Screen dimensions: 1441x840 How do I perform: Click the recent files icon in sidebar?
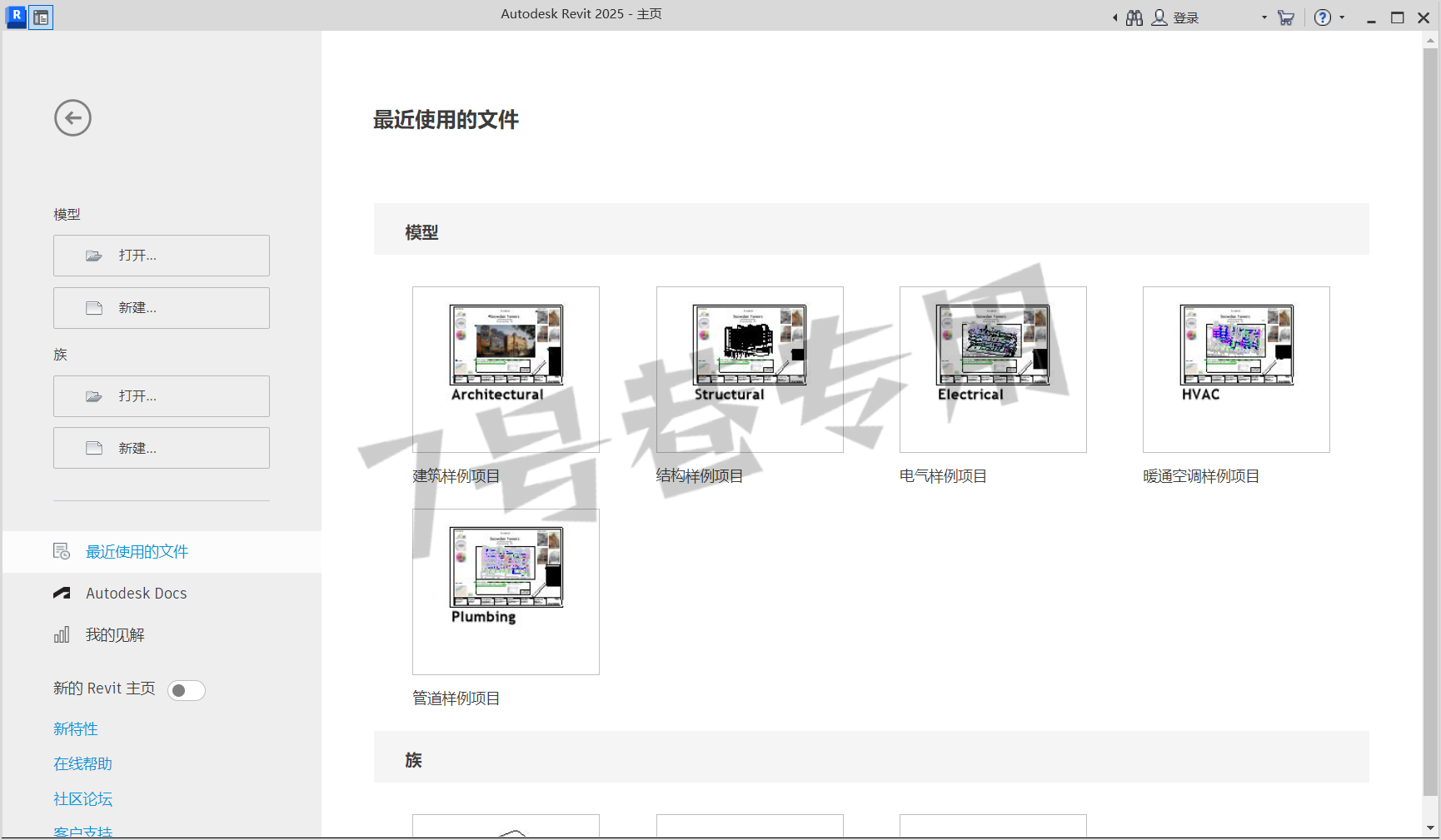pyautogui.click(x=62, y=551)
